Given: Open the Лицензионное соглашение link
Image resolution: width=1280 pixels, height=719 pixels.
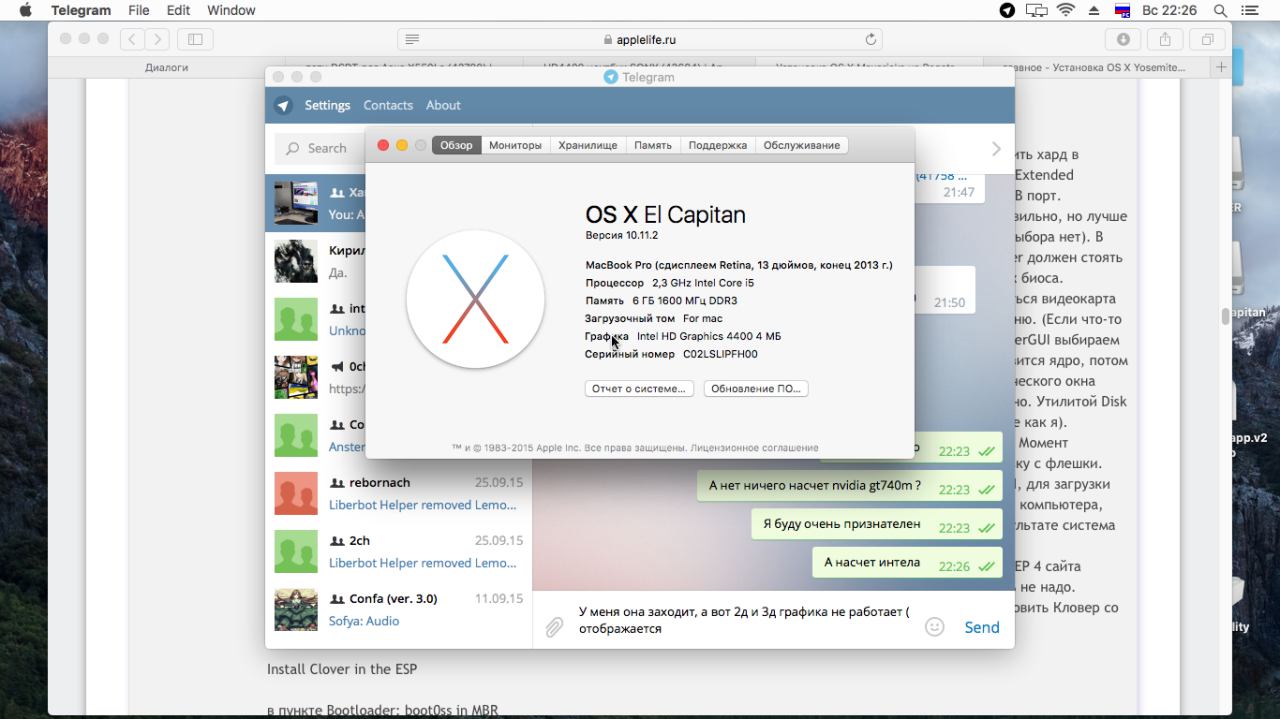Looking at the screenshot, I should (757, 448).
